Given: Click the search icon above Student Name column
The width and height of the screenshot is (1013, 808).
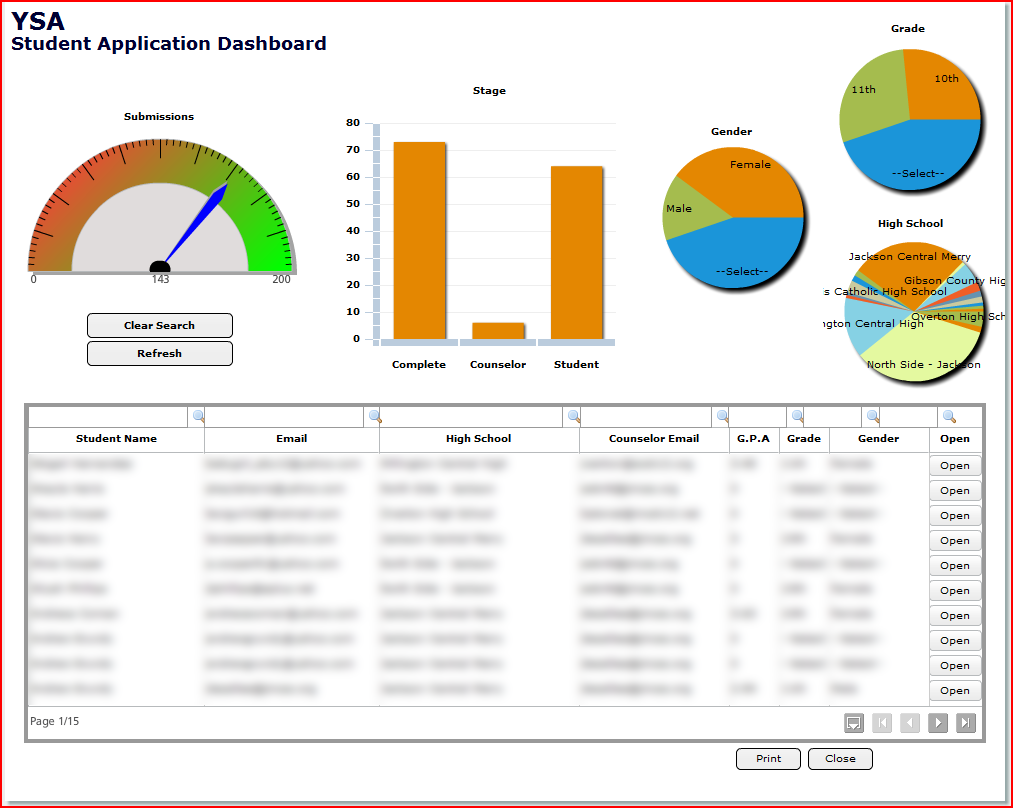Looking at the screenshot, I should (198, 416).
